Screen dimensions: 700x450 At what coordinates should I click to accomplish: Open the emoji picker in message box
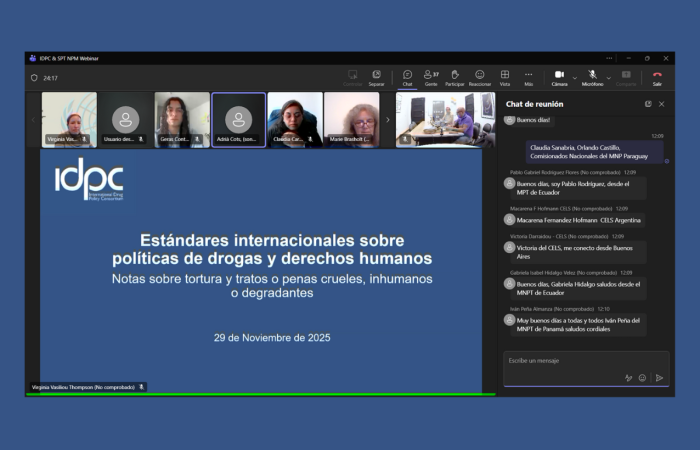point(642,378)
